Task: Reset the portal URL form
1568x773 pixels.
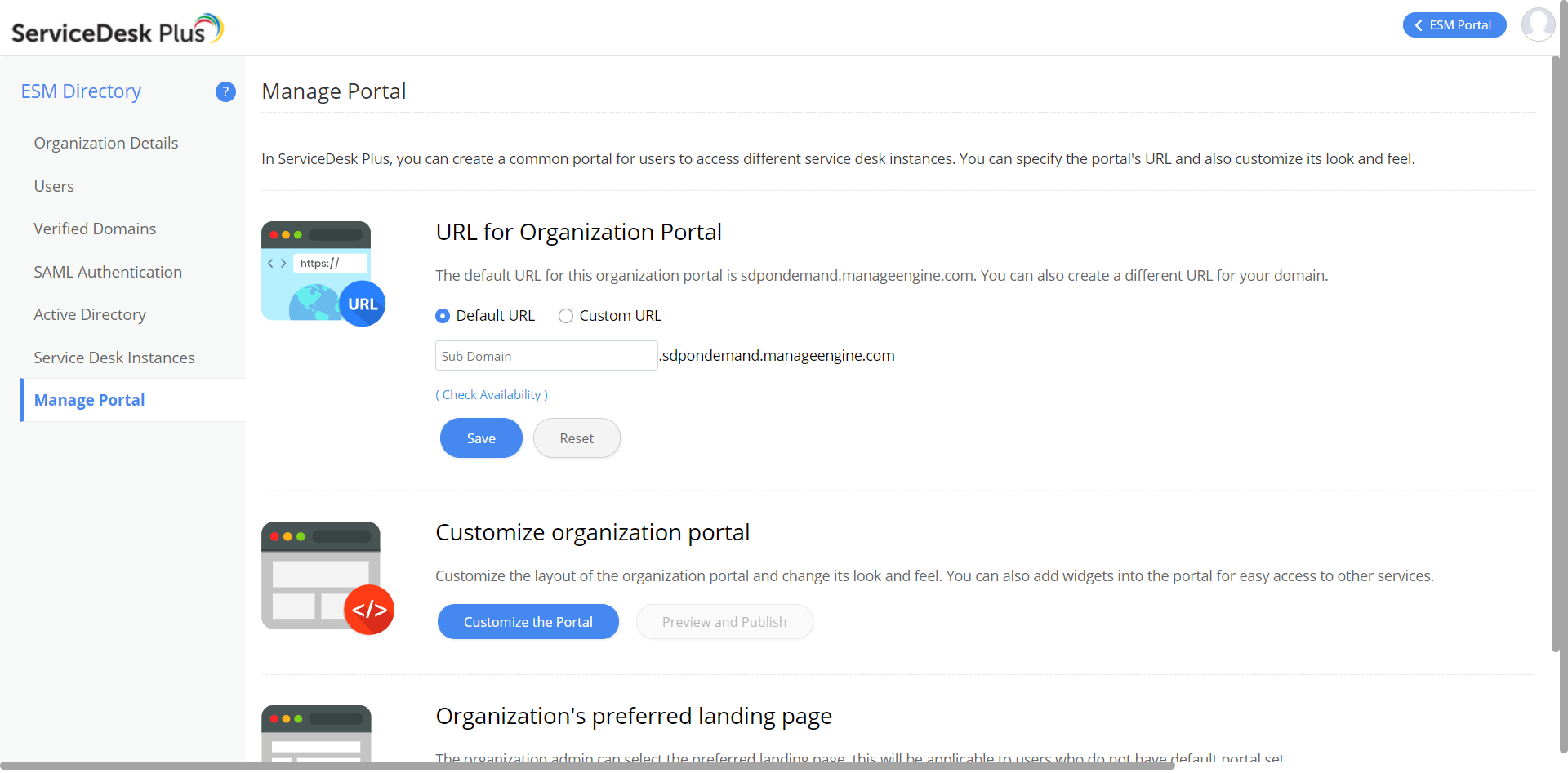Action: pyautogui.click(x=577, y=438)
